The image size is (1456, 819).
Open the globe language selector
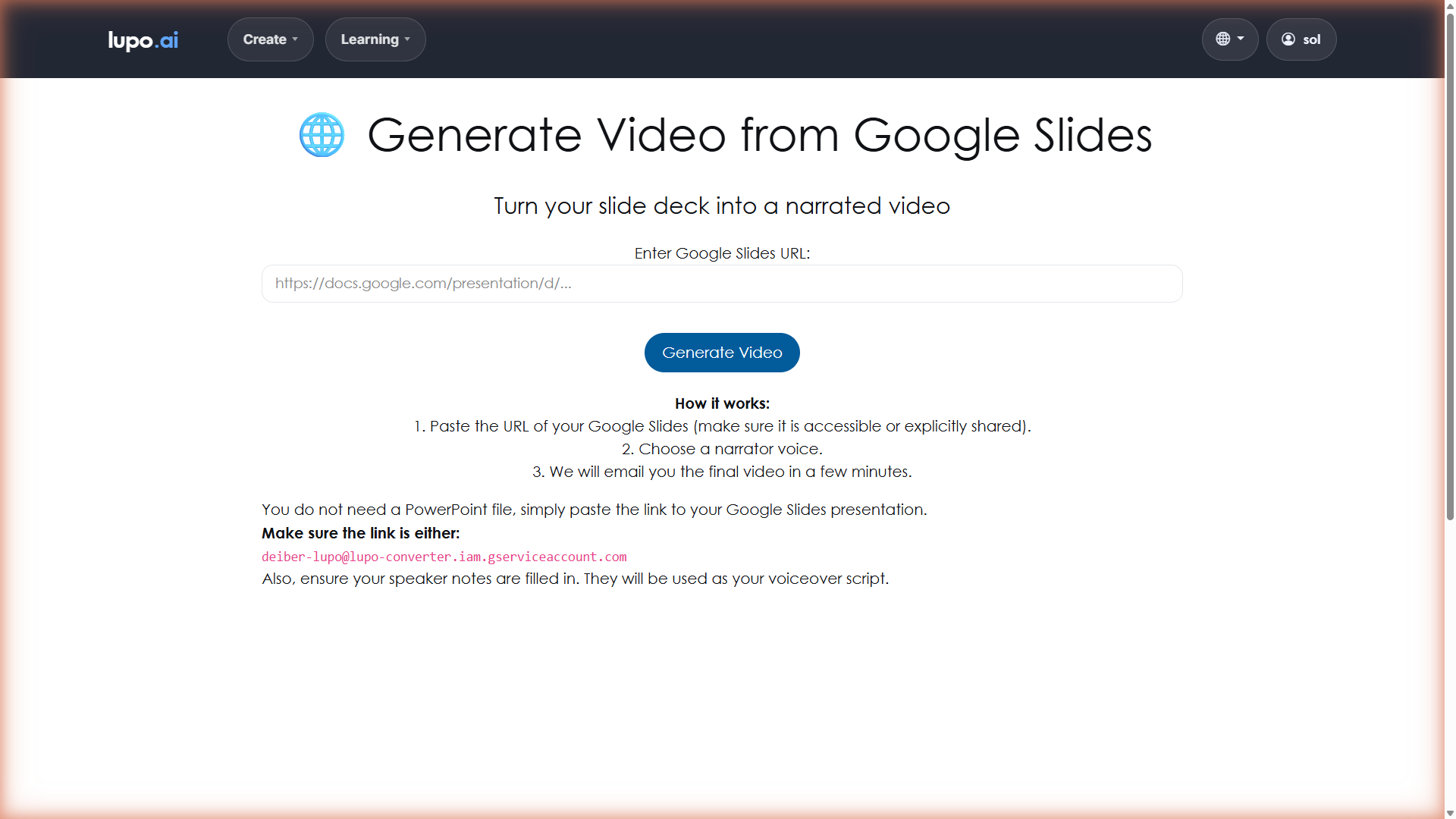(x=1230, y=39)
